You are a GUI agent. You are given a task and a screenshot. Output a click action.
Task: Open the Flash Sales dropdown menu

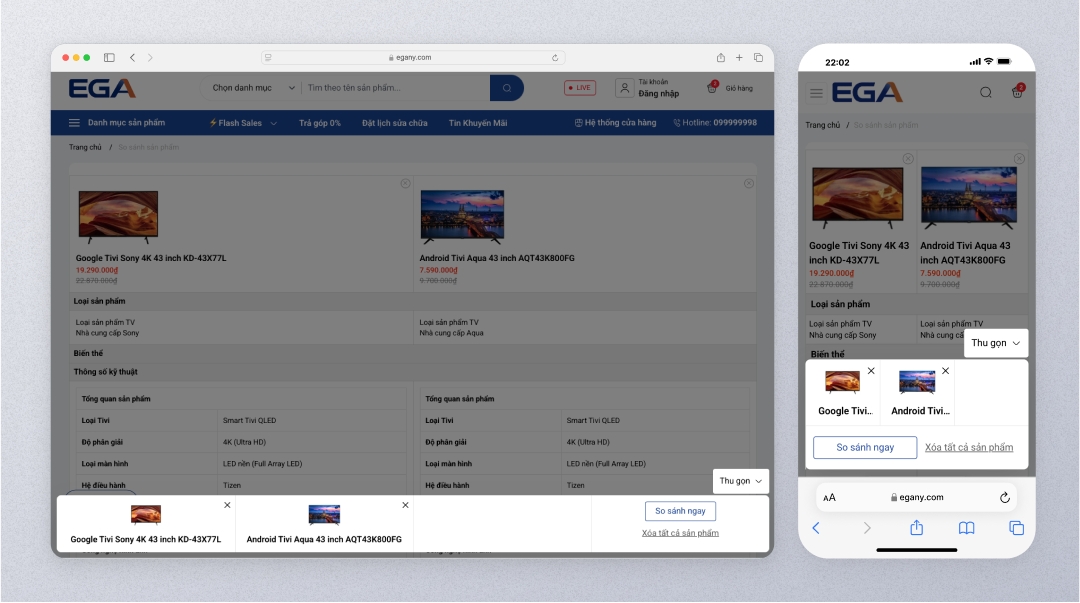click(243, 123)
